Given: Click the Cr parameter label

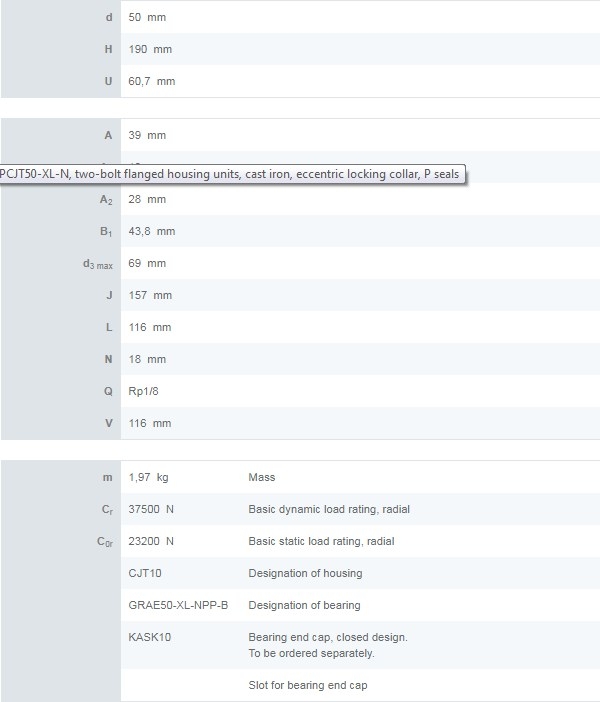Looking at the screenshot, I should pos(107,510).
